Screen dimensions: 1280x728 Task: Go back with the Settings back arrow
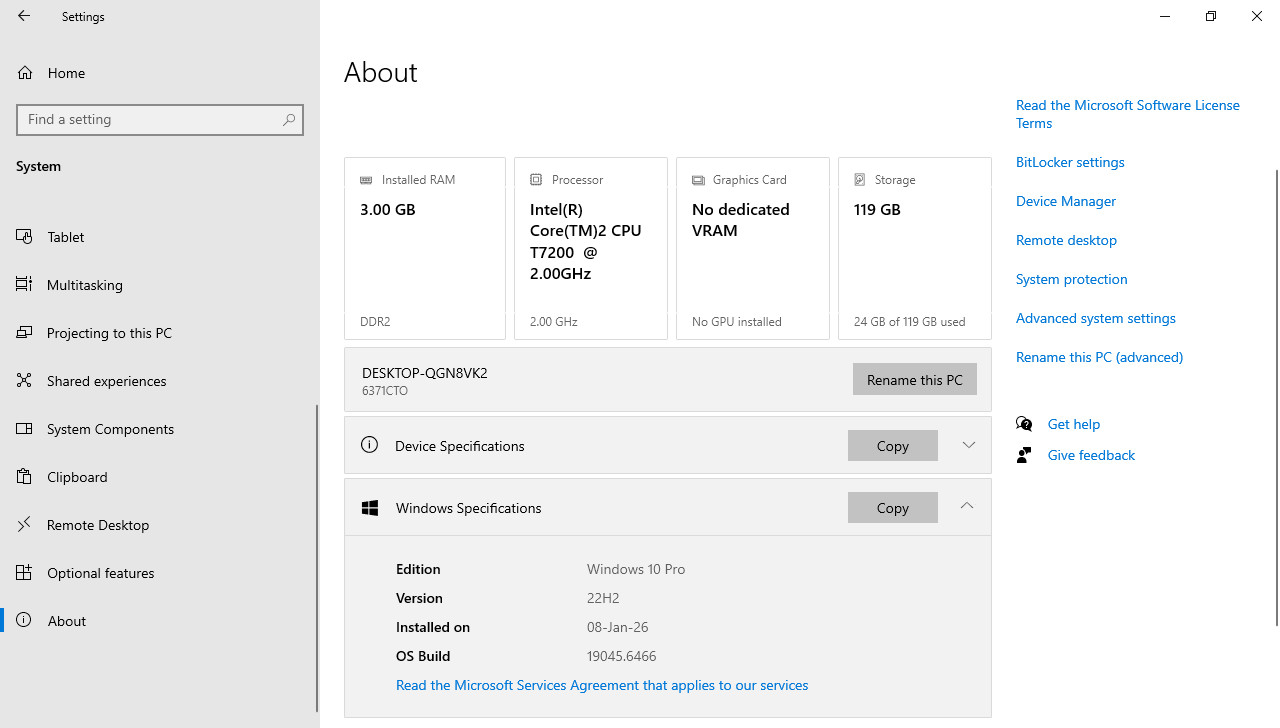pos(24,16)
